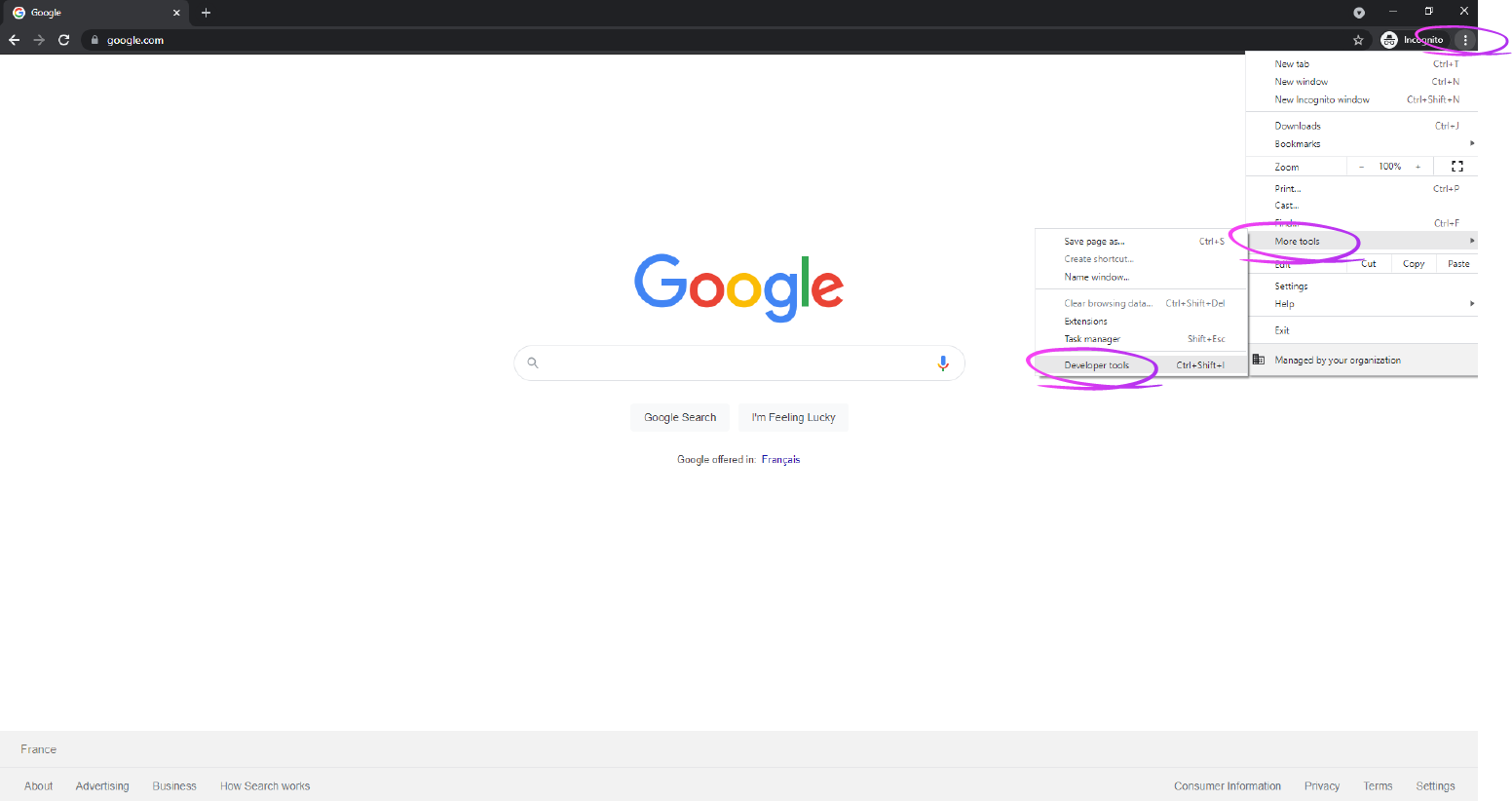Open Task manager from submenu

[x=1142, y=339]
